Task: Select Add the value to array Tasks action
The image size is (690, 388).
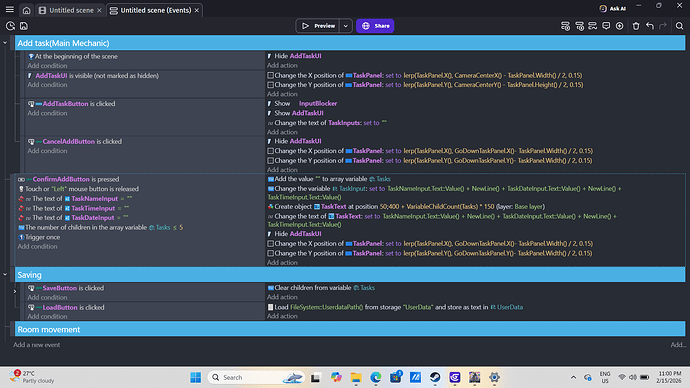Action: 329,179
